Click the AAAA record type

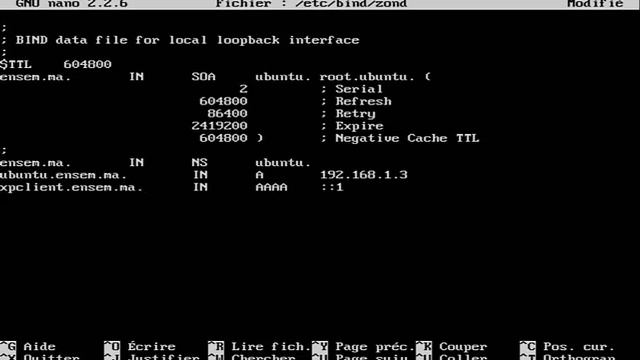271,187
